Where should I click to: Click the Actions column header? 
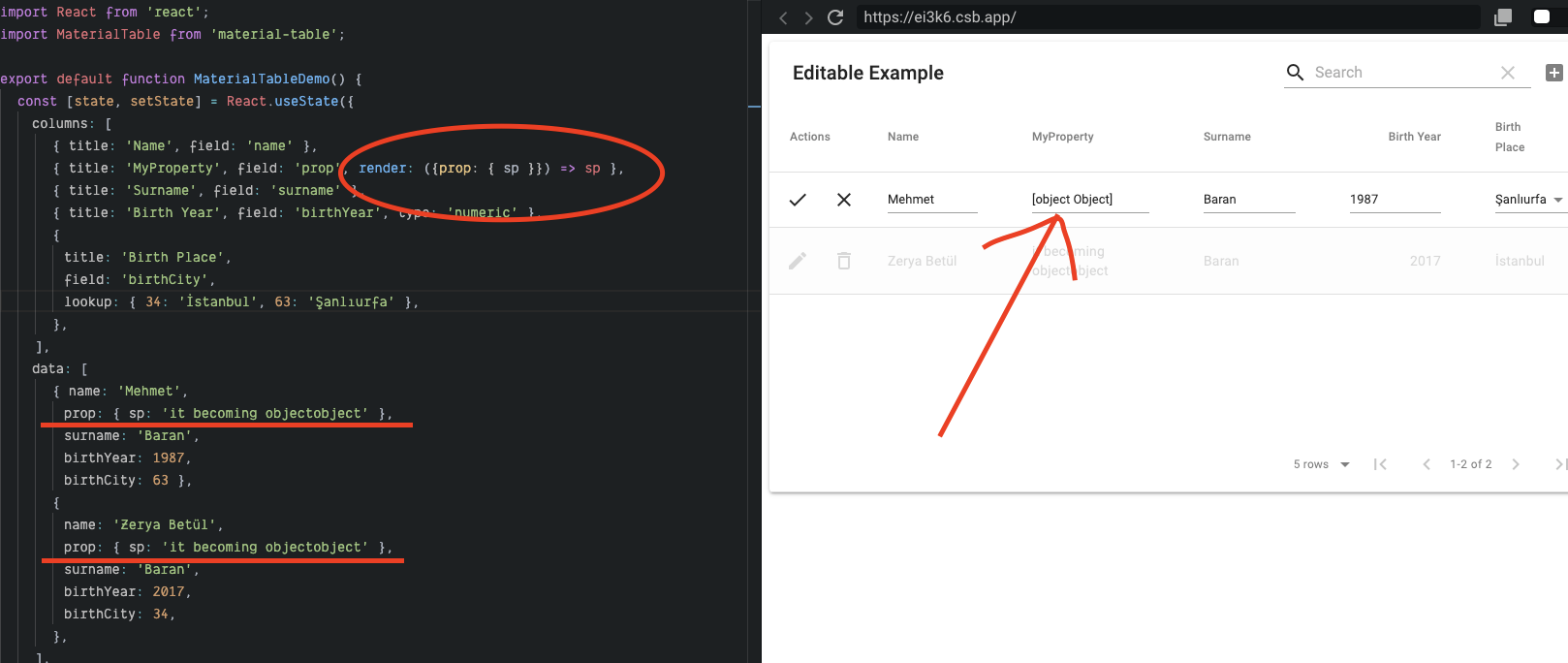coord(810,137)
